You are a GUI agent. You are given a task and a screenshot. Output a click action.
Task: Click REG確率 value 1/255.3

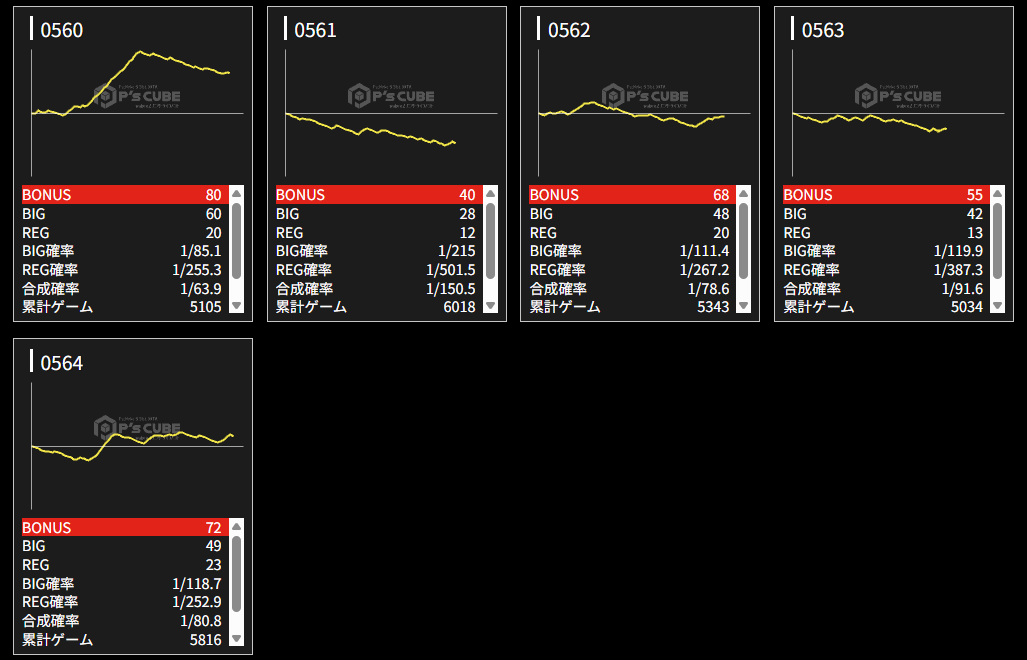(197, 270)
